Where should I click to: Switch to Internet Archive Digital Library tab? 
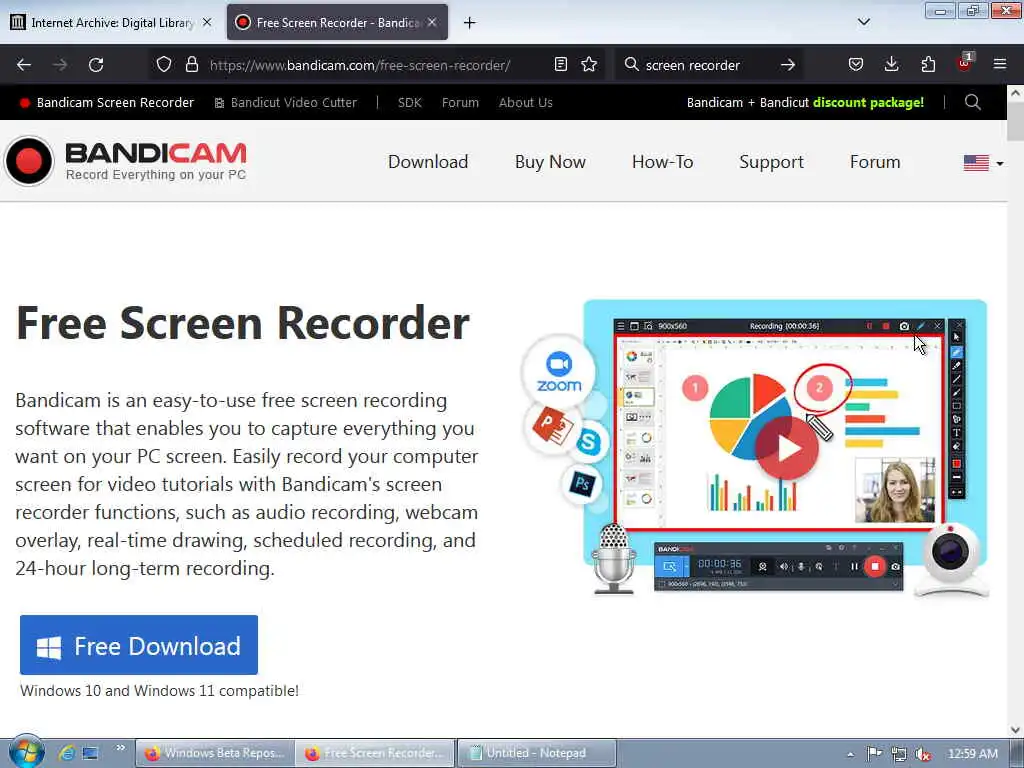112,23
